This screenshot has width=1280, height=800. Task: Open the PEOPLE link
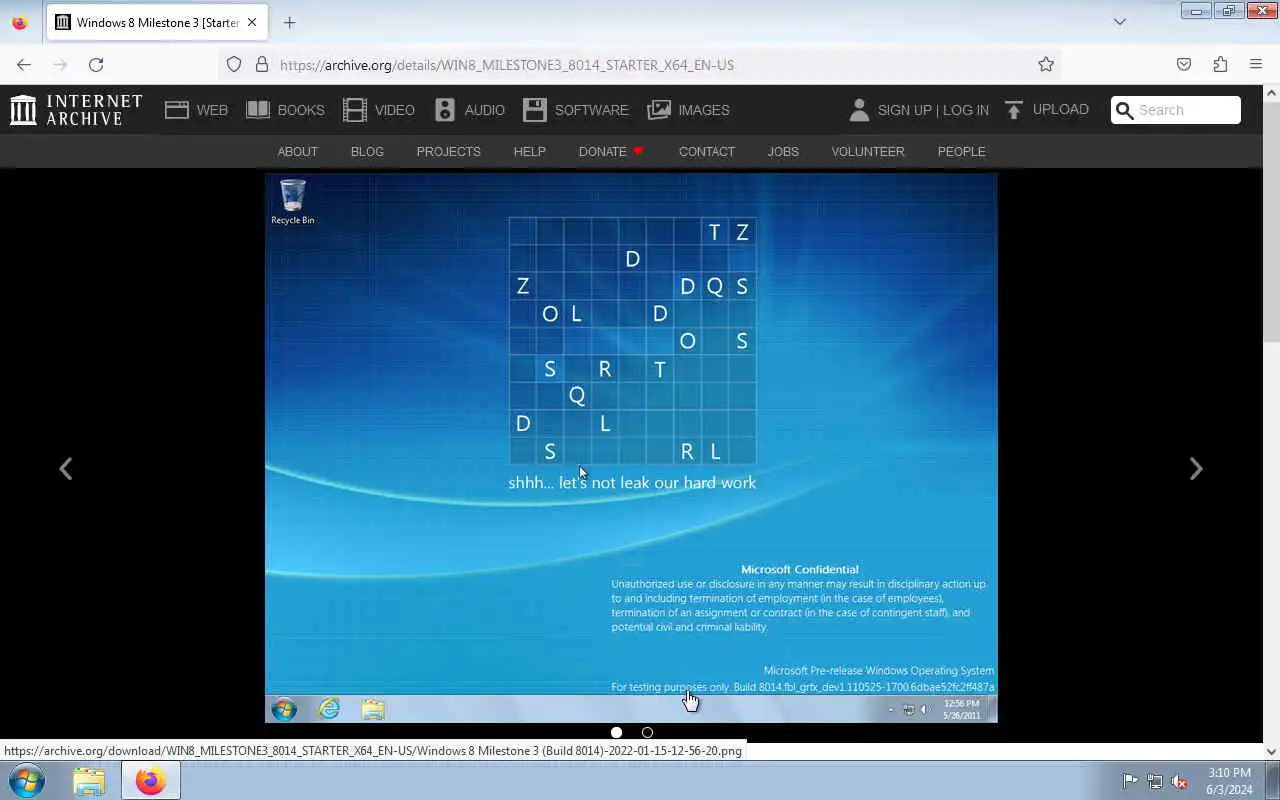[961, 151]
